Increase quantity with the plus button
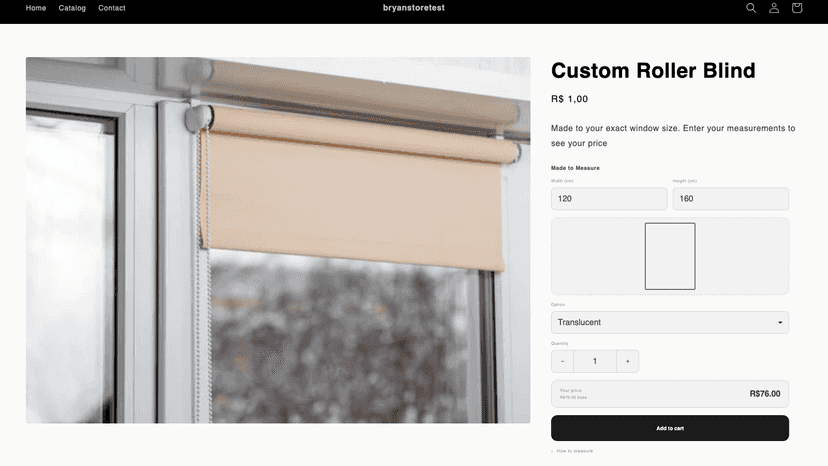This screenshot has width=828, height=466. click(x=627, y=361)
